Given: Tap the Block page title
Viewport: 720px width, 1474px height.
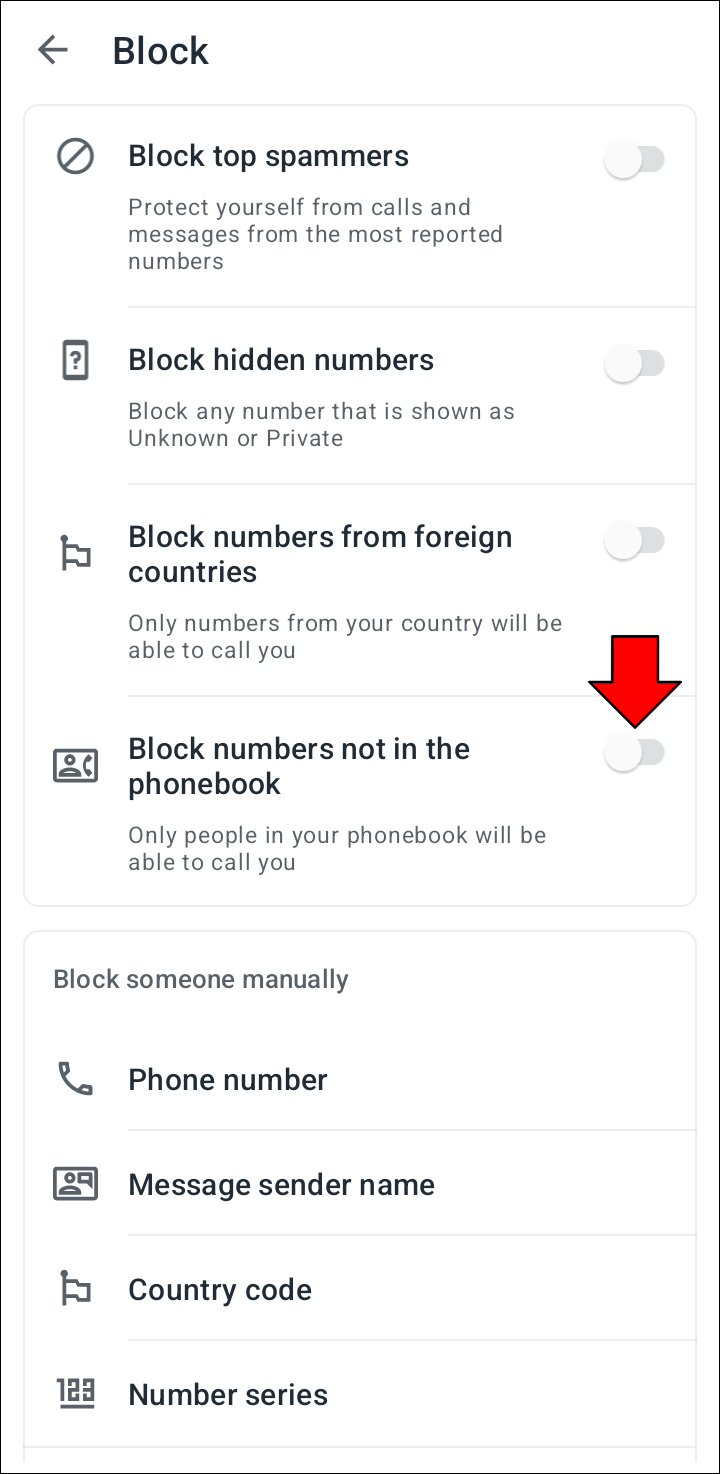Looking at the screenshot, I should [x=160, y=51].
